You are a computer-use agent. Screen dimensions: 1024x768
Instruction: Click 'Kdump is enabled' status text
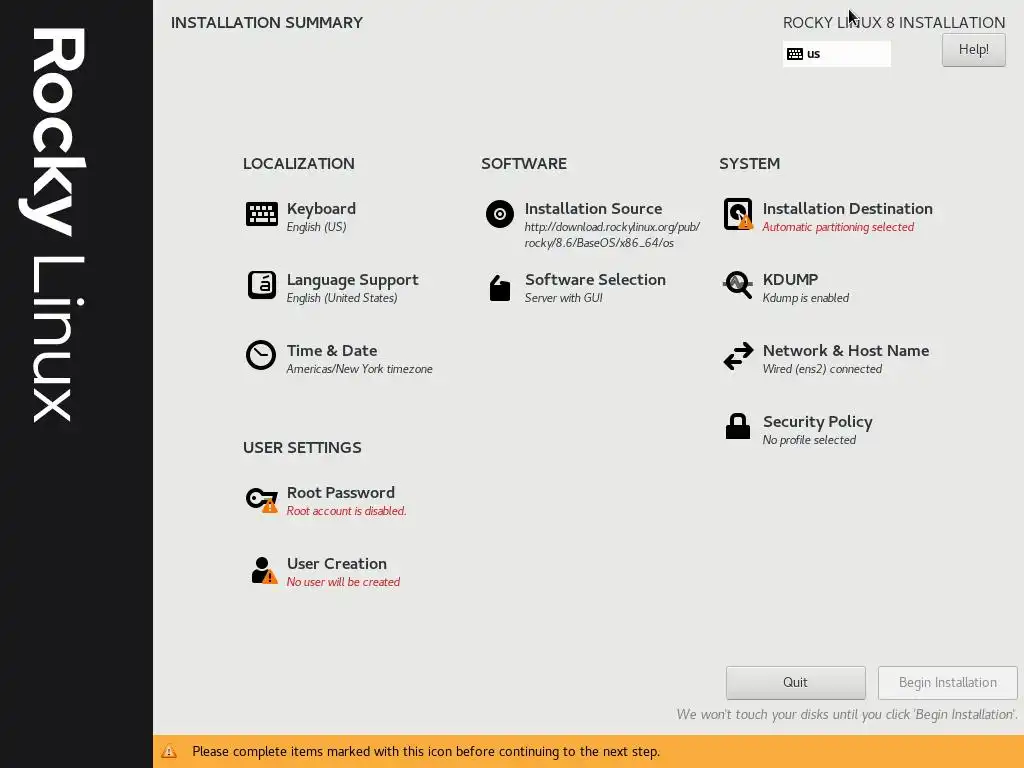[x=806, y=298]
